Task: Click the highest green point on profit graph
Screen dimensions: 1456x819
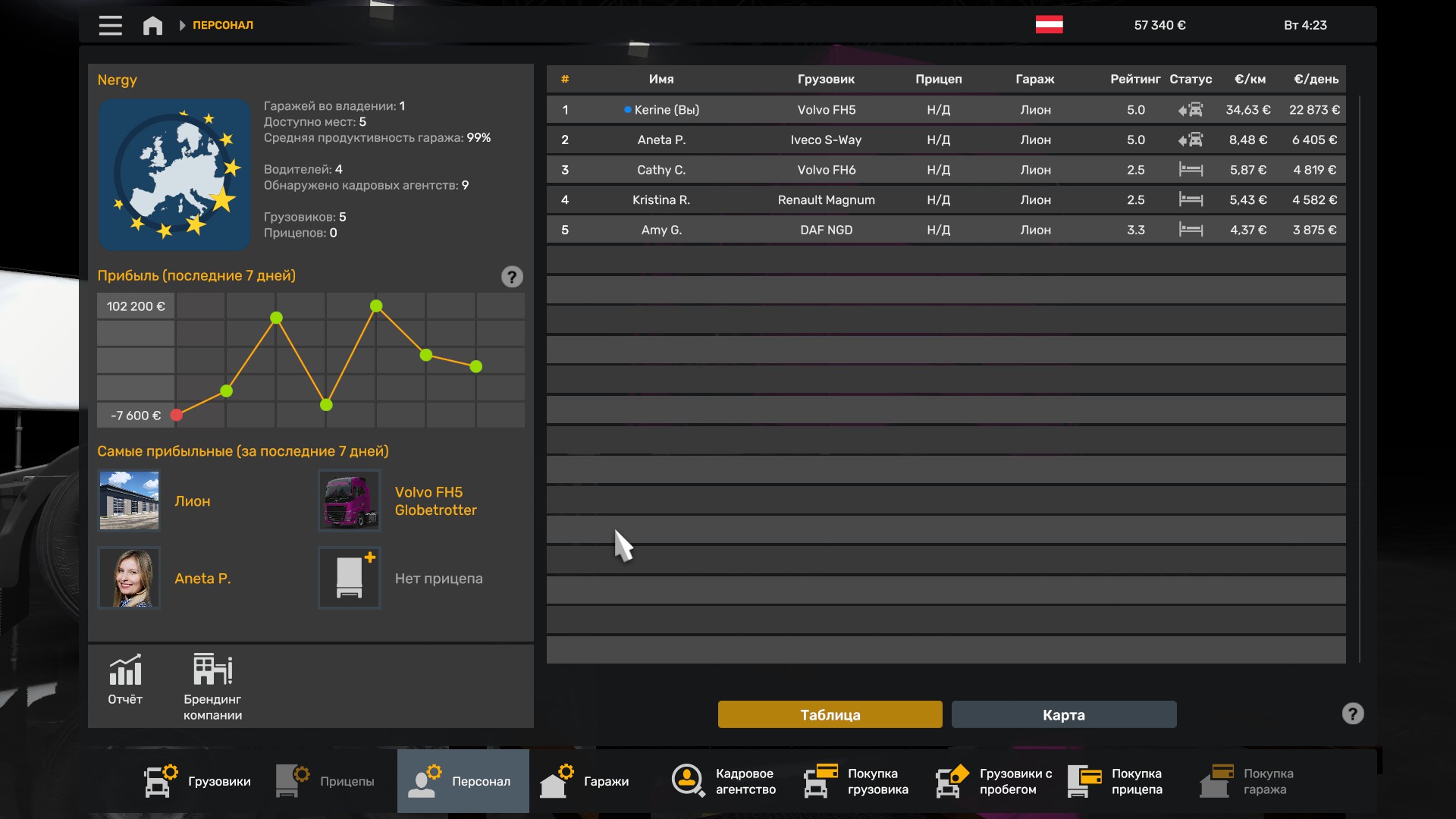Action: point(376,306)
